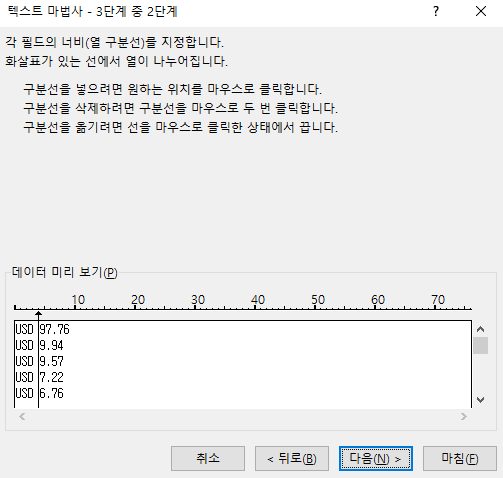The image size is (503, 478).
Task: Click the ruler at position 30
Action: 198,300
